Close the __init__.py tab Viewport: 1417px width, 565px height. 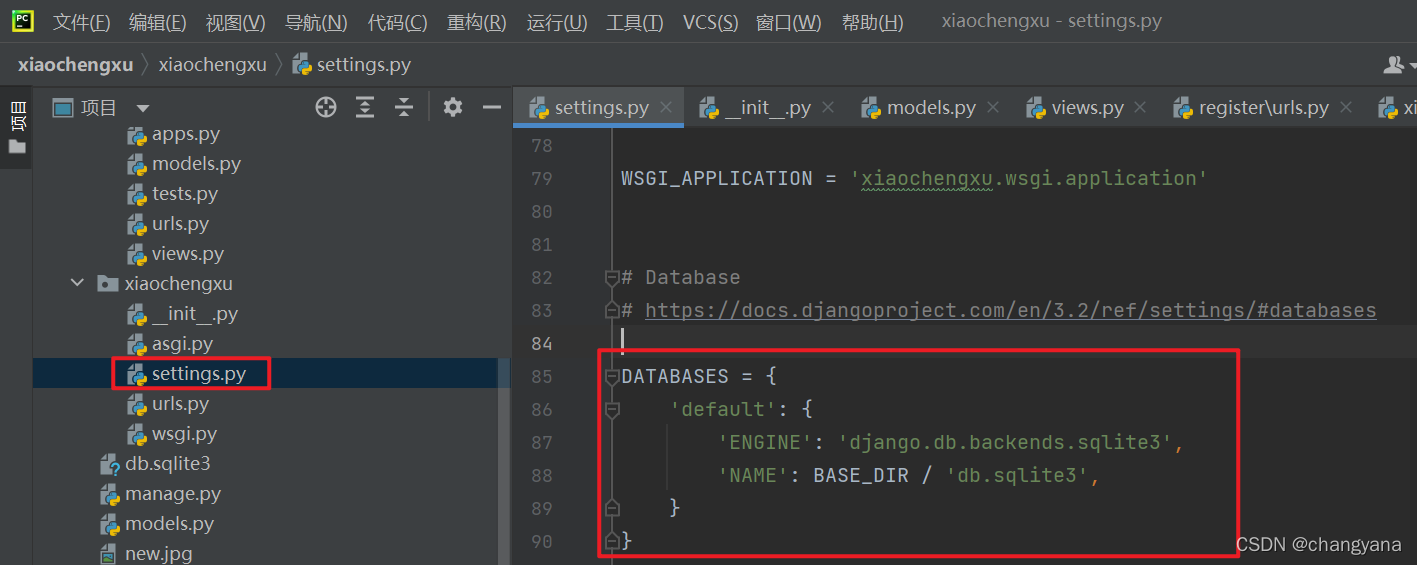828,107
